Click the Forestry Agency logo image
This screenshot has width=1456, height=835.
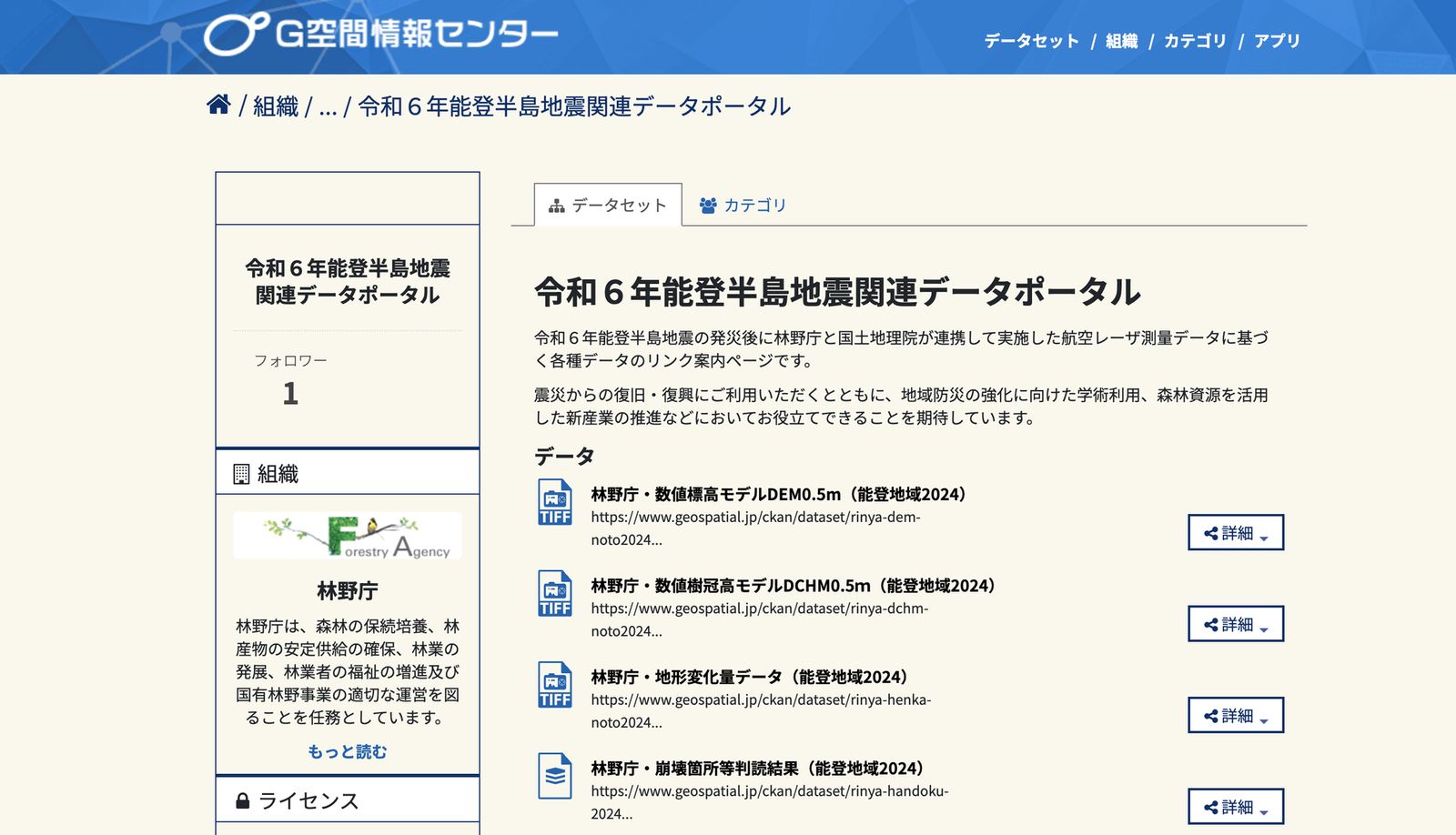[x=348, y=536]
